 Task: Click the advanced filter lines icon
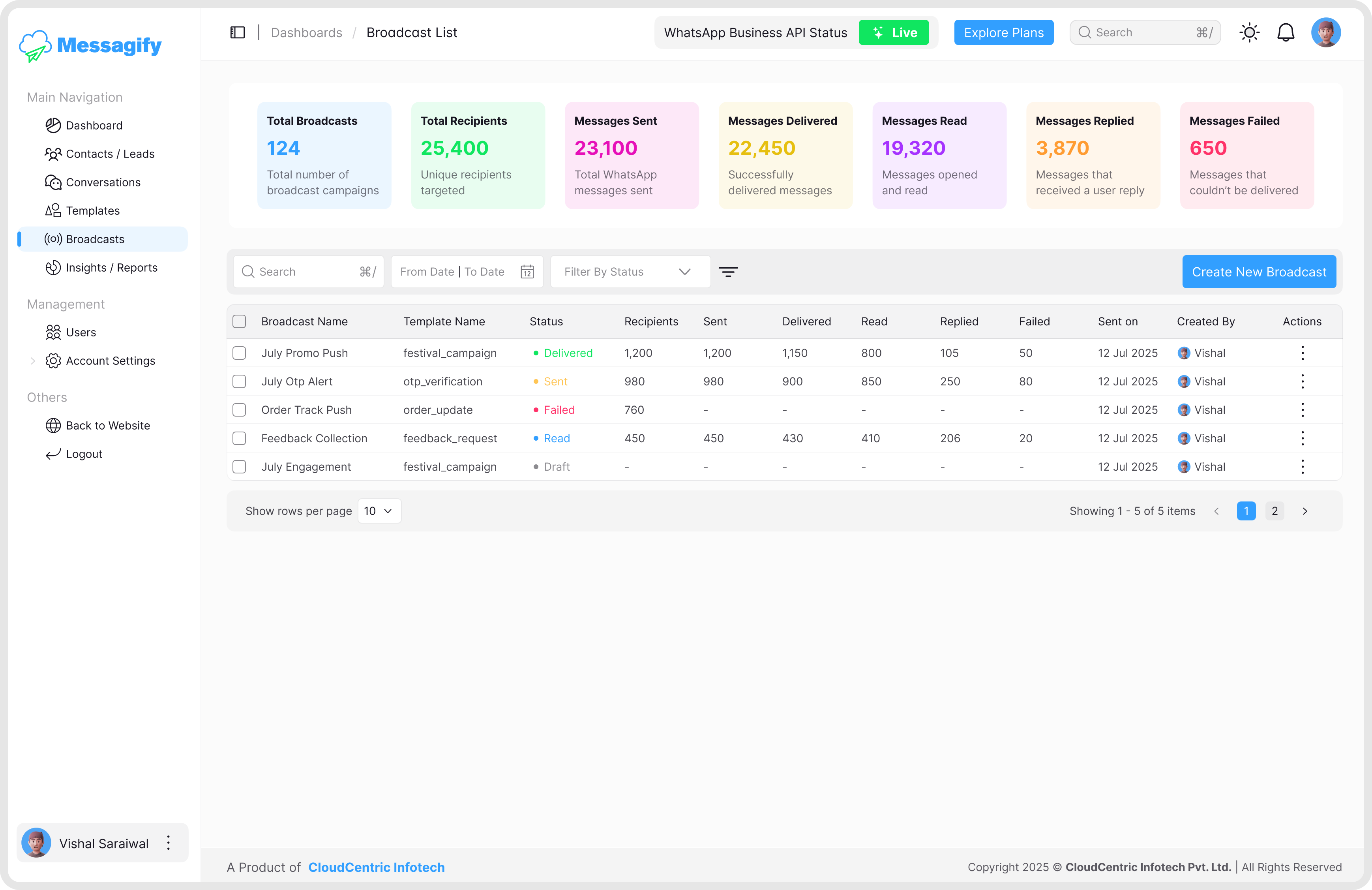[728, 272]
